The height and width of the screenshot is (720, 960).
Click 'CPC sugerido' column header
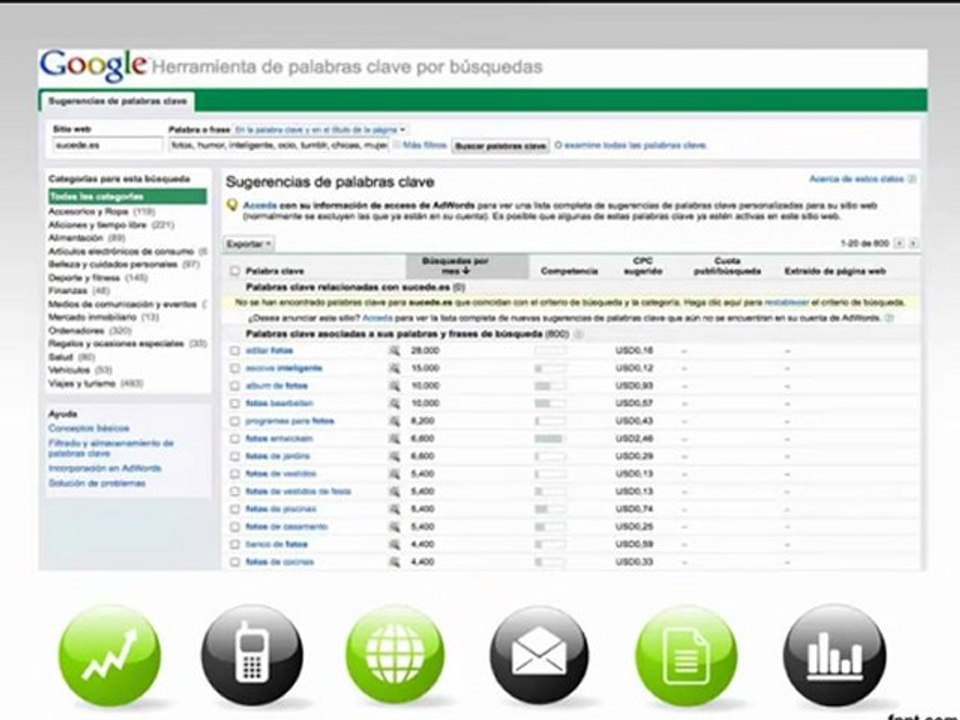tap(643, 266)
